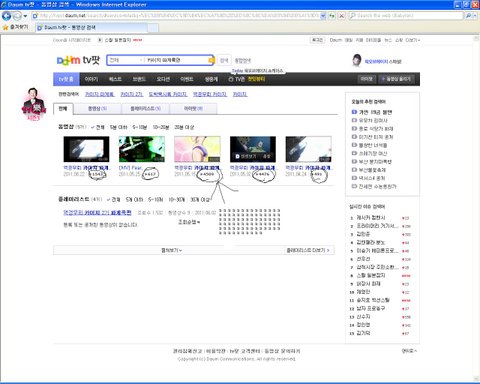Select the 전체 filter under playlists
Image resolution: width=480 pixels, height=384 pixels.
point(113,199)
